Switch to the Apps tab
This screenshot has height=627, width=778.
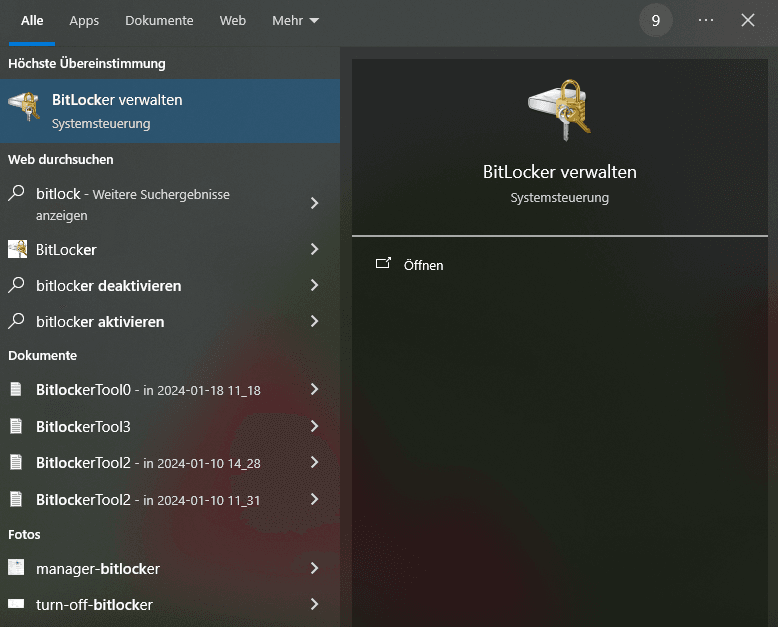click(x=84, y=20)
